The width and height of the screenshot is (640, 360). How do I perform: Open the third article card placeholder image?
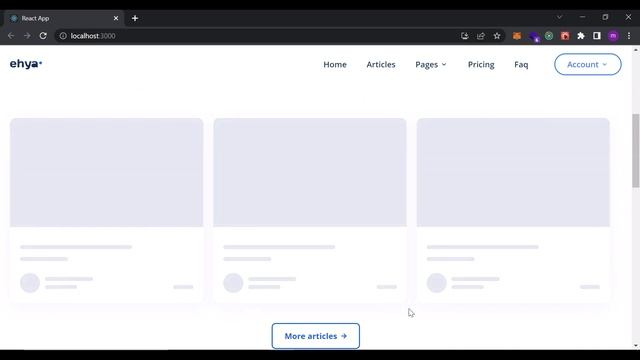(513, 172)
